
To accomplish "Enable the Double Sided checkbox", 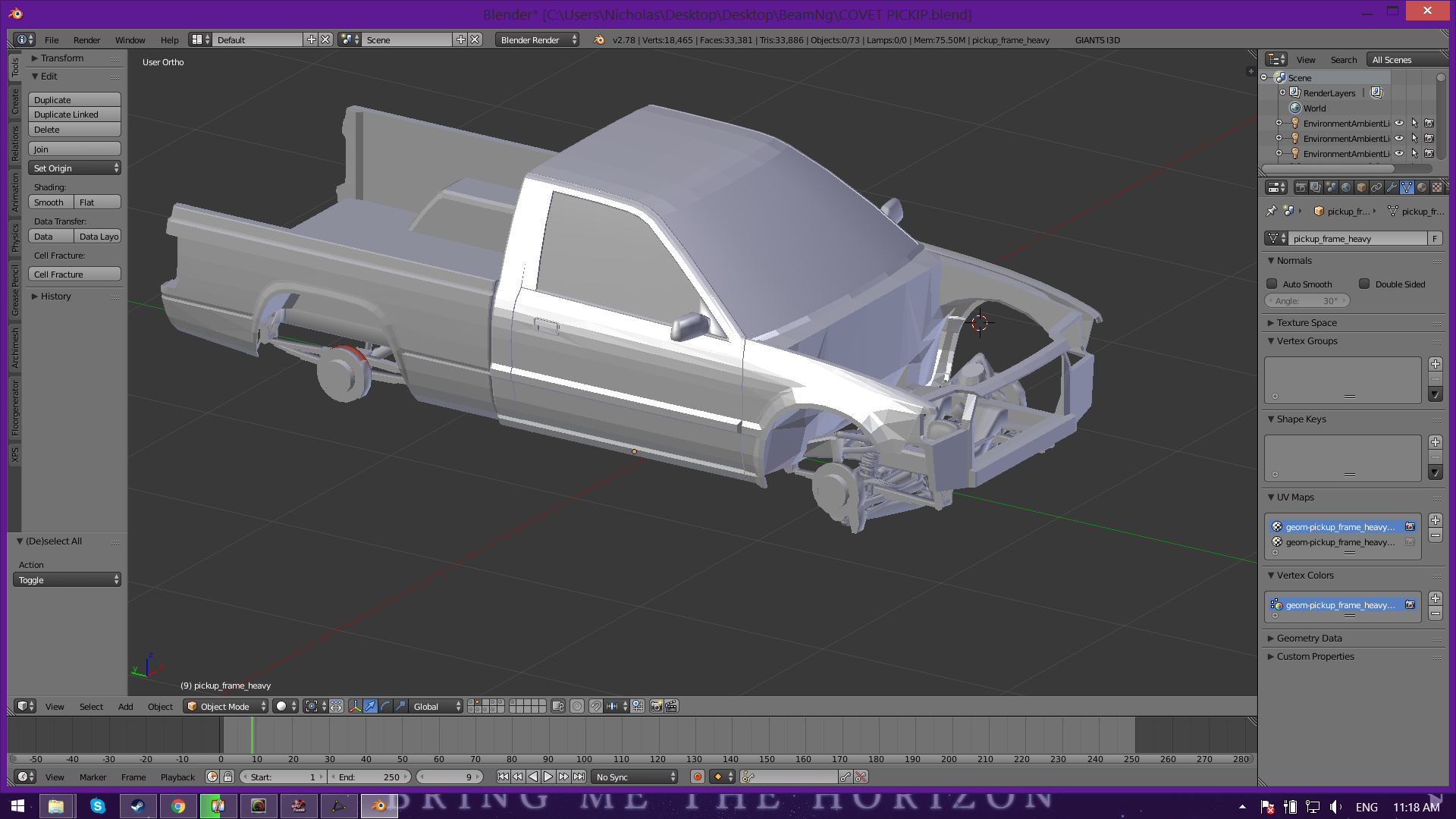I will pyautogui.click(x=1364, y=284).
